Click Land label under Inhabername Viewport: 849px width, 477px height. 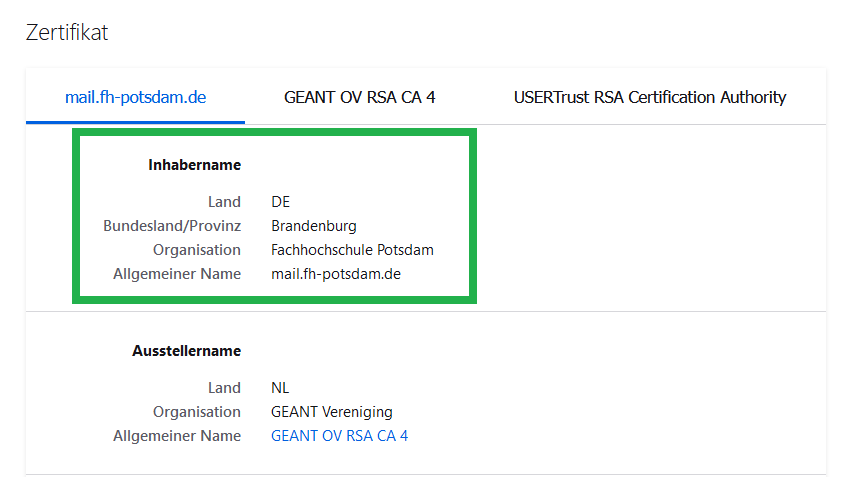coord(224,202)
